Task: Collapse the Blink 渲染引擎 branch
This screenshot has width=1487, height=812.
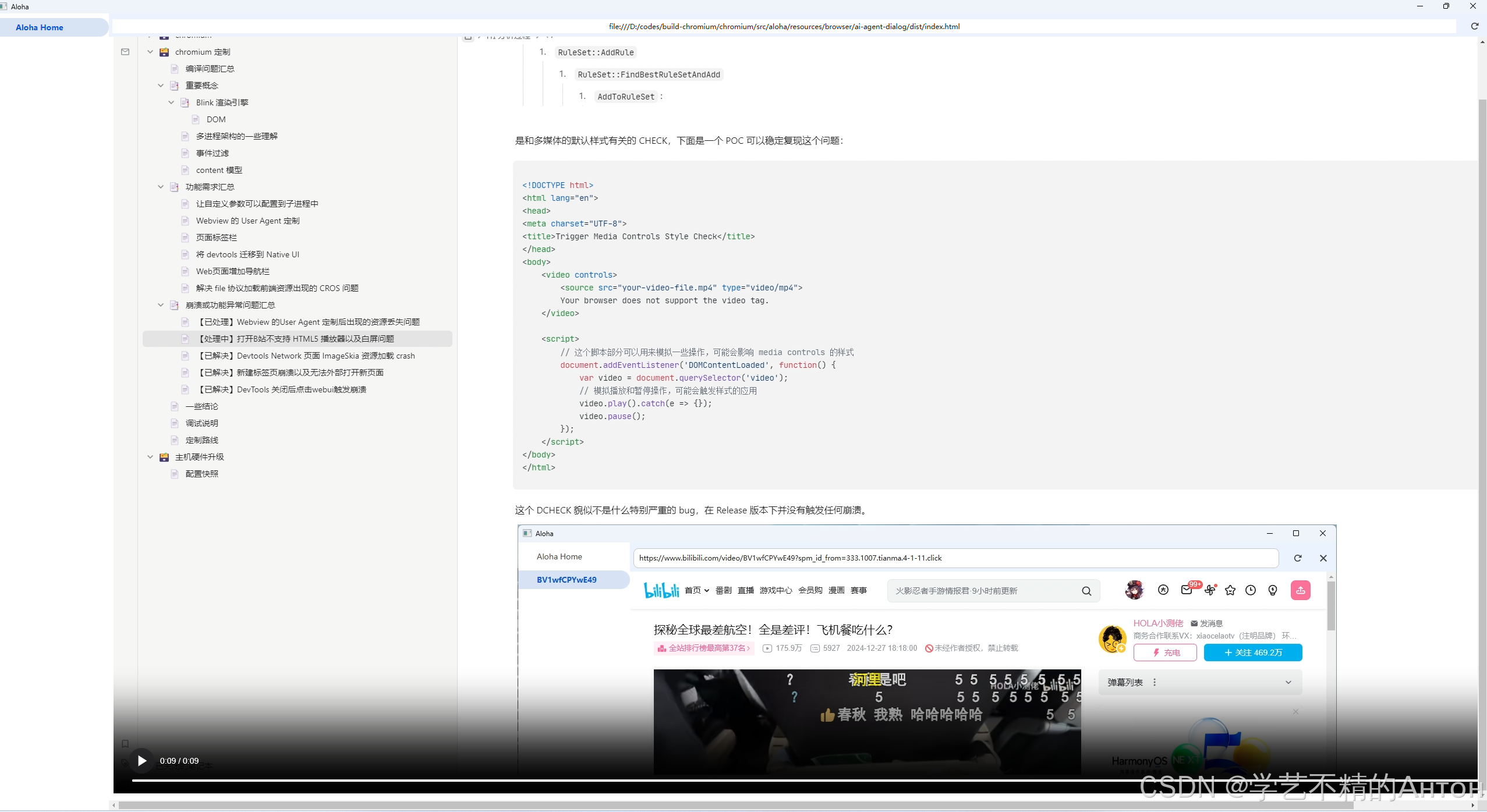Action: point(171,102)
